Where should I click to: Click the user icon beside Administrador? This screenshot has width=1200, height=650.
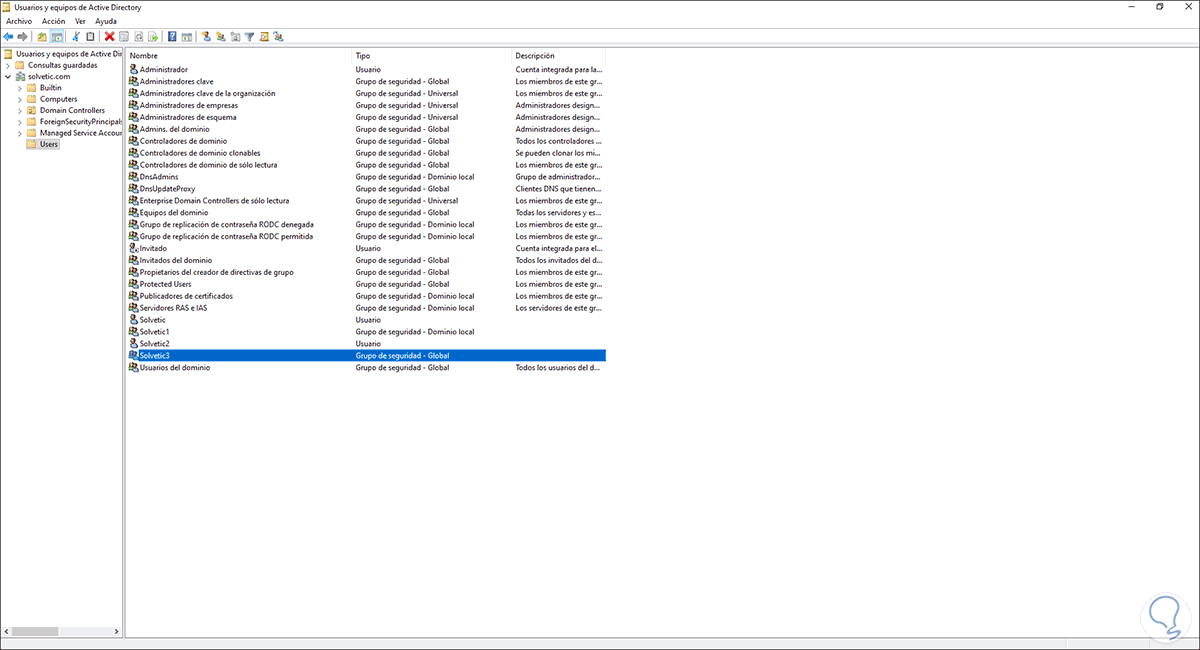133,69
